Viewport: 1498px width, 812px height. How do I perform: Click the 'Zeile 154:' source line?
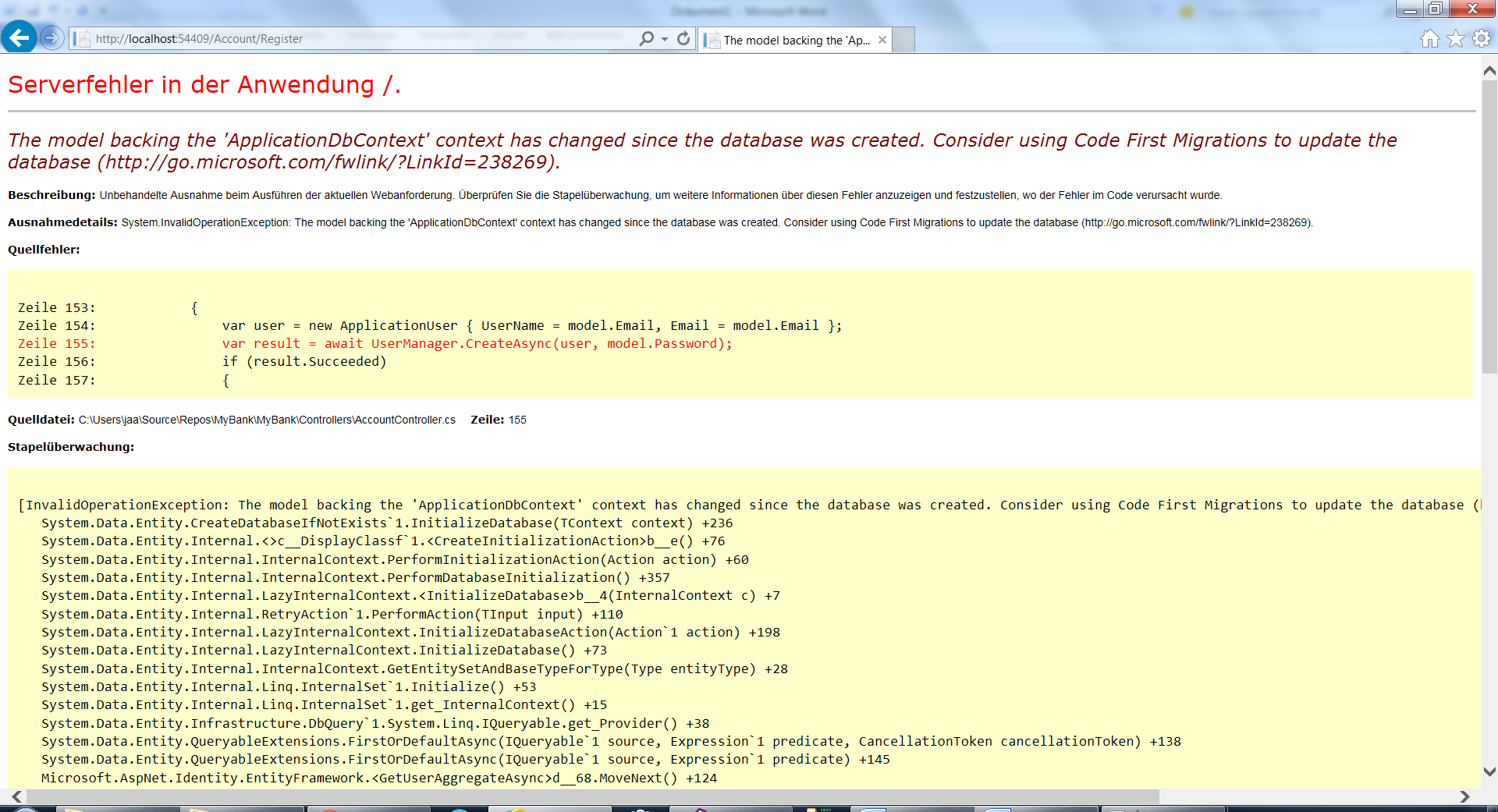[430, 325]
